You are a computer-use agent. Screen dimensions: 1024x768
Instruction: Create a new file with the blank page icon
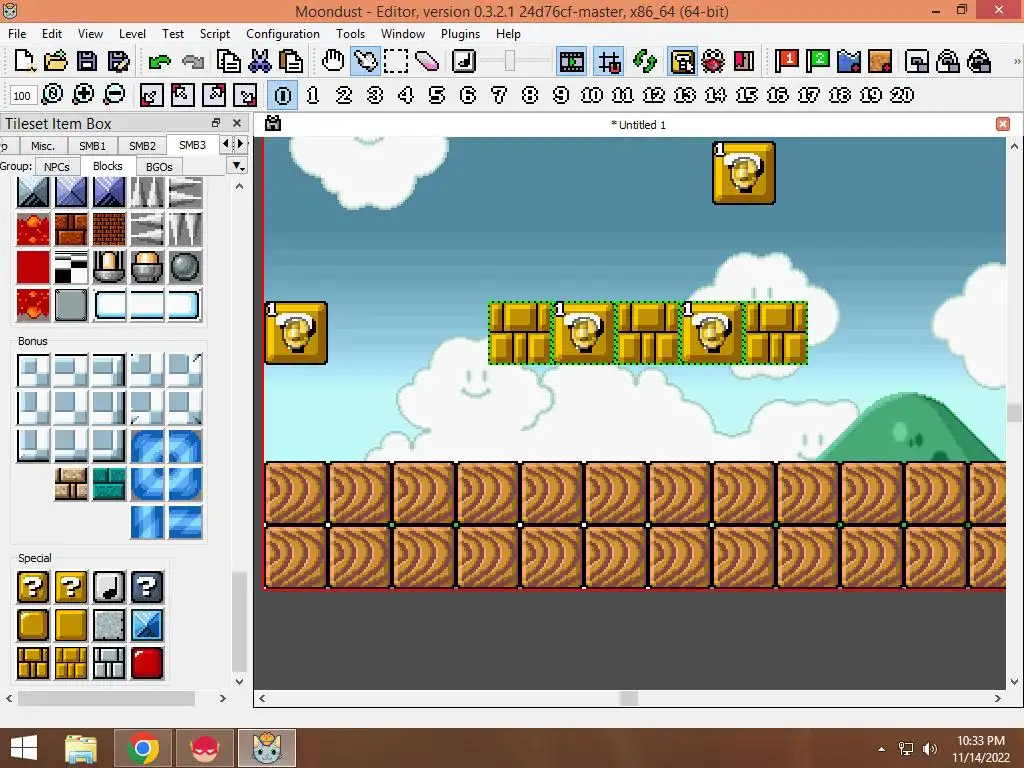[24, 62]
